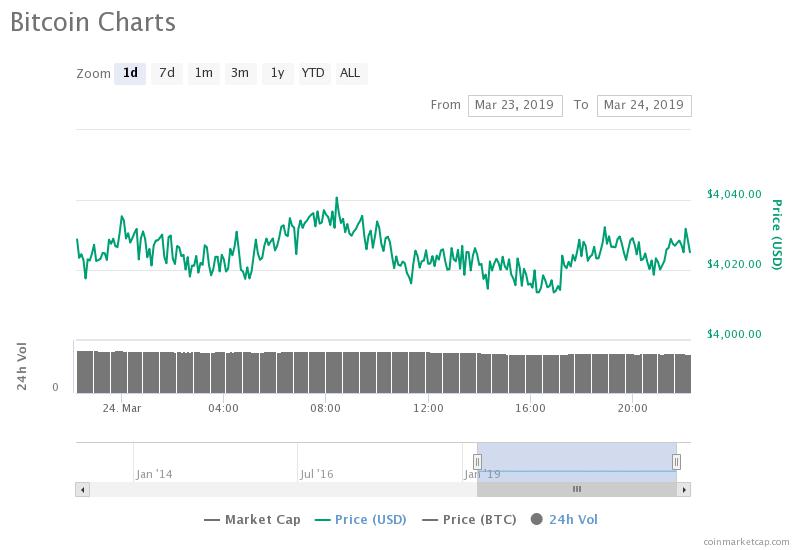Click the To date field
This screenshot has height=550, width=800.
[643, 105]
